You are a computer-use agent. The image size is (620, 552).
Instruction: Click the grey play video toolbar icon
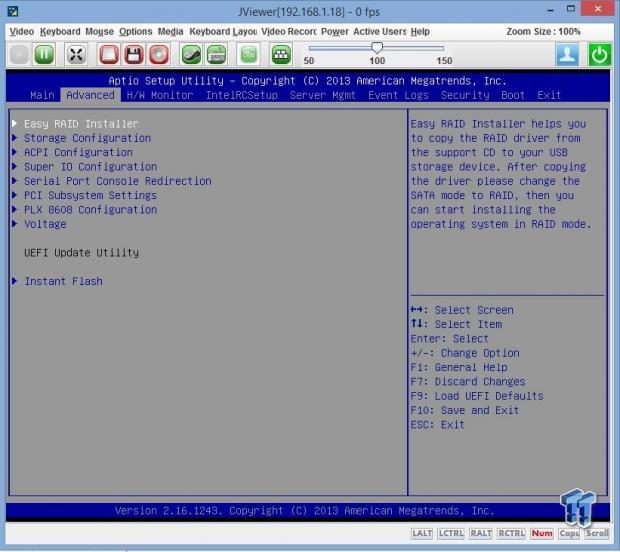[x=19, y=55]
